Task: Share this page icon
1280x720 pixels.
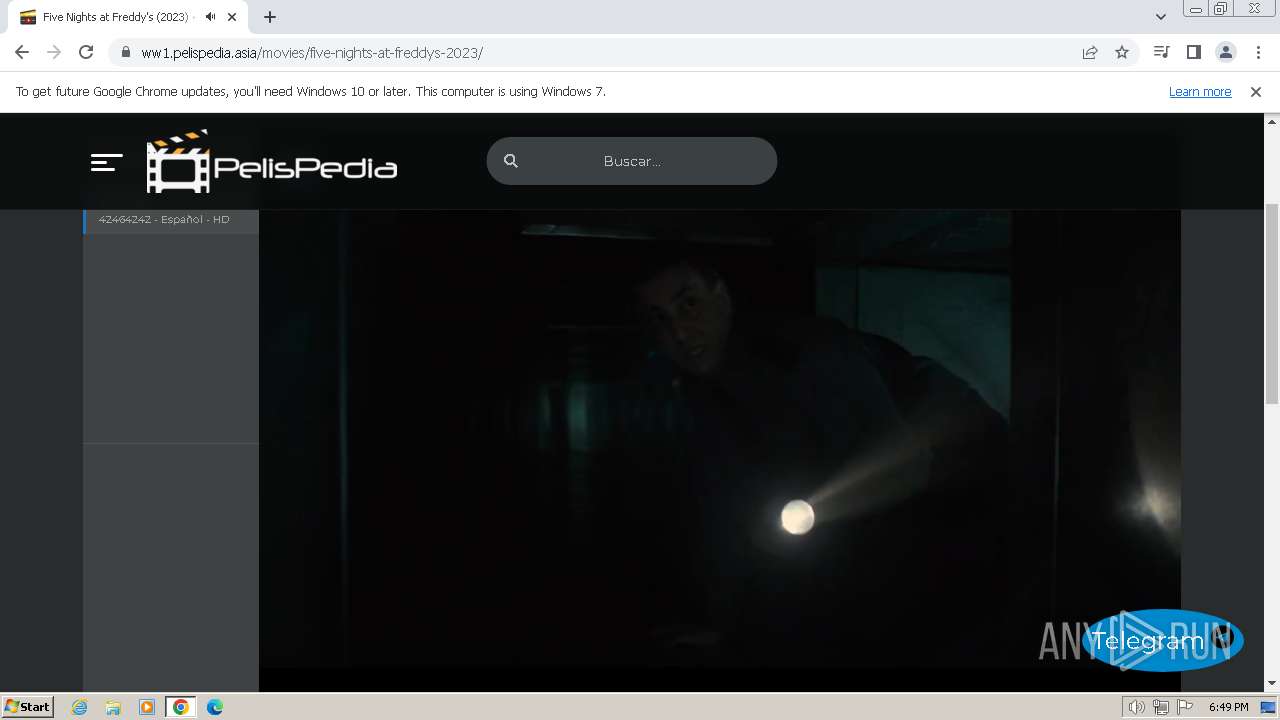Action: (x=1090, y=53)
